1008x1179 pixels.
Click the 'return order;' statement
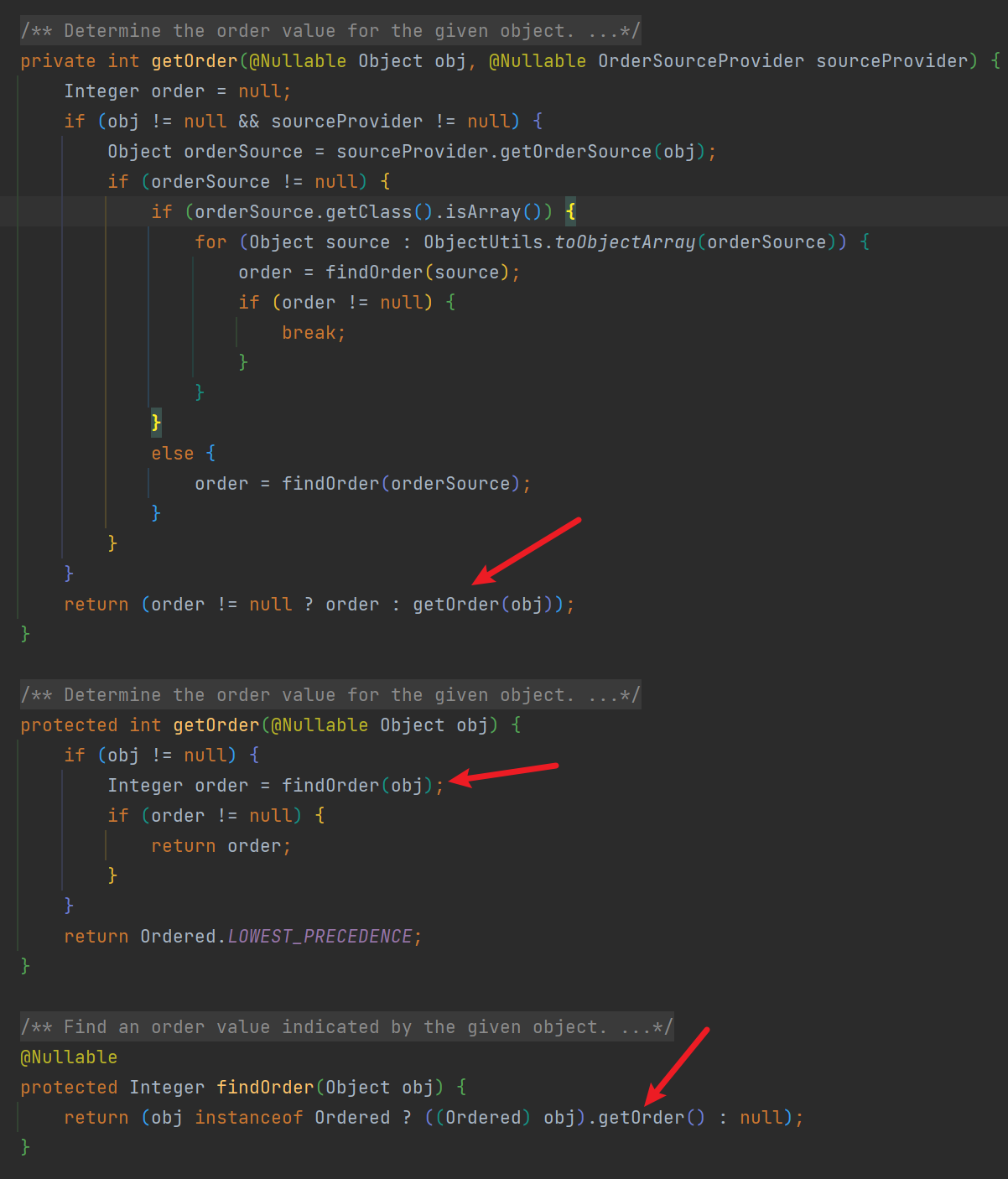(x=221, y=846)
